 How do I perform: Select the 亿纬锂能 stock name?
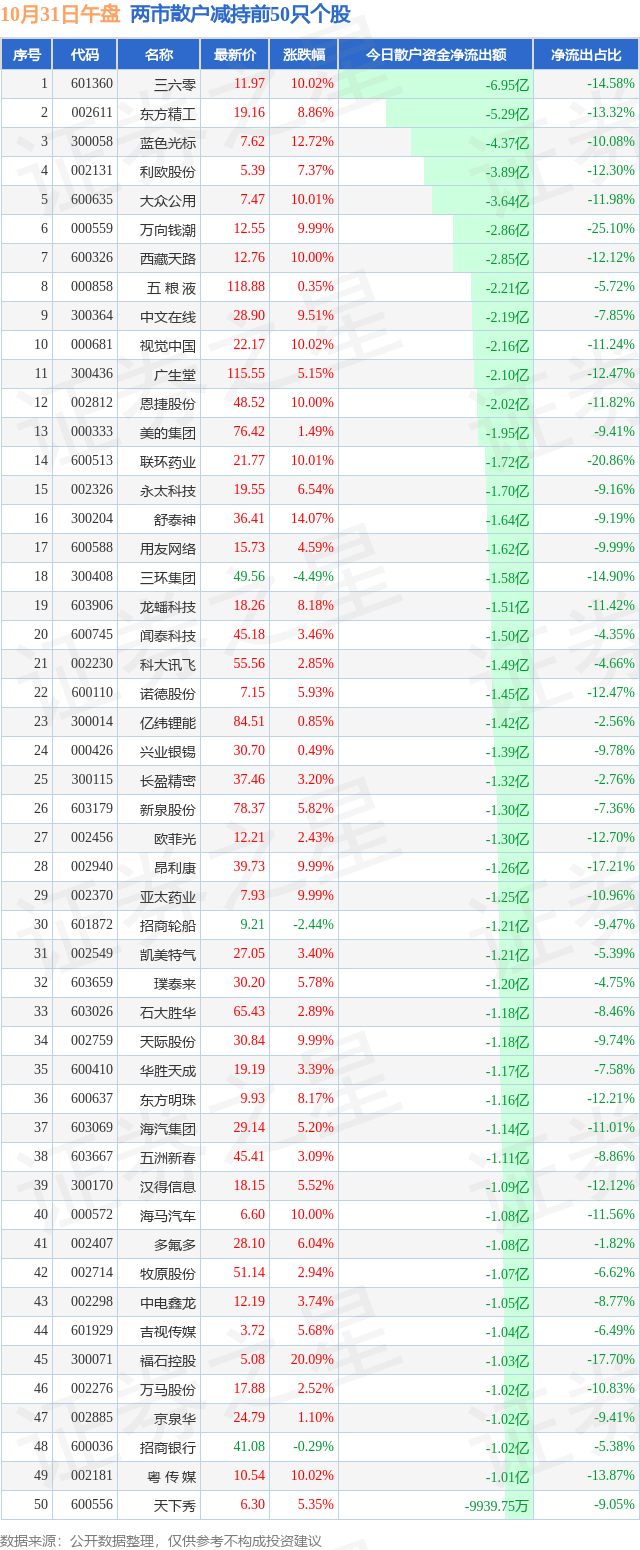point(168,722)
